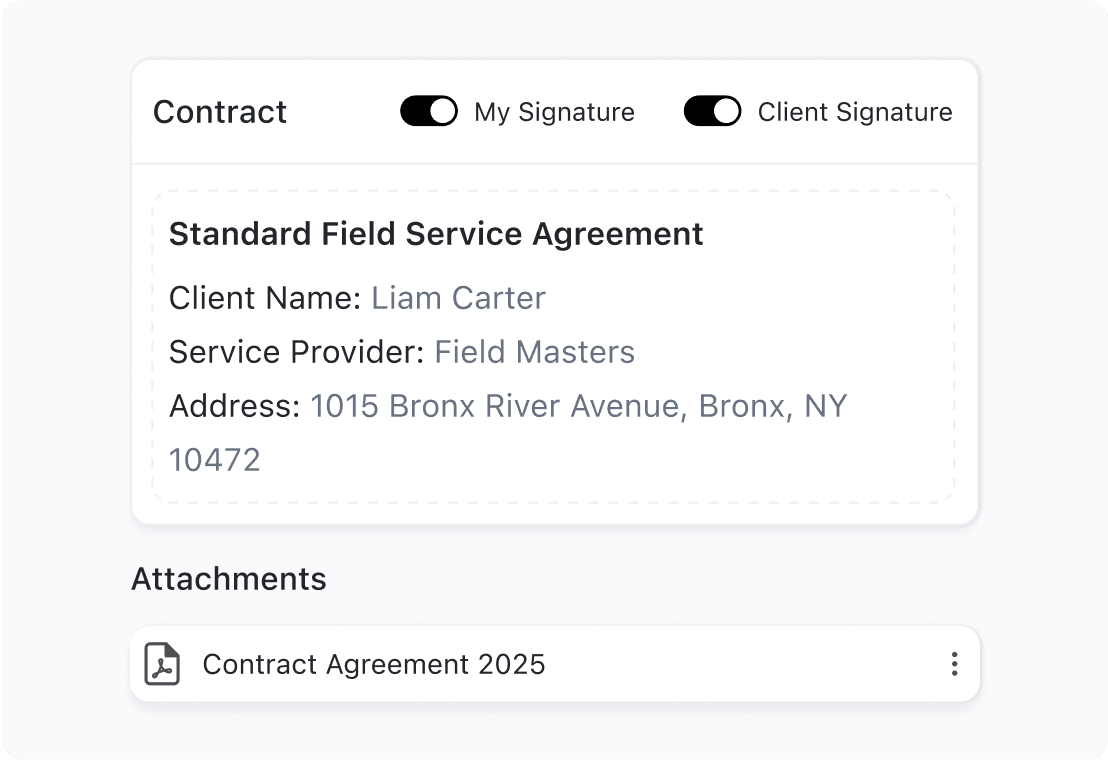Viewport: 1108px width, 760px height.
Task: Select the Standard Field Service Agreement text area
Action: tap(436, 233)
